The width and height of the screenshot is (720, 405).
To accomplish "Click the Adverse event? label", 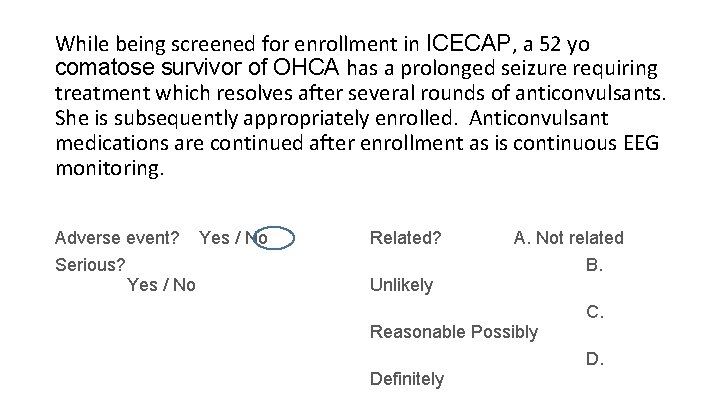I will point(117,238).
